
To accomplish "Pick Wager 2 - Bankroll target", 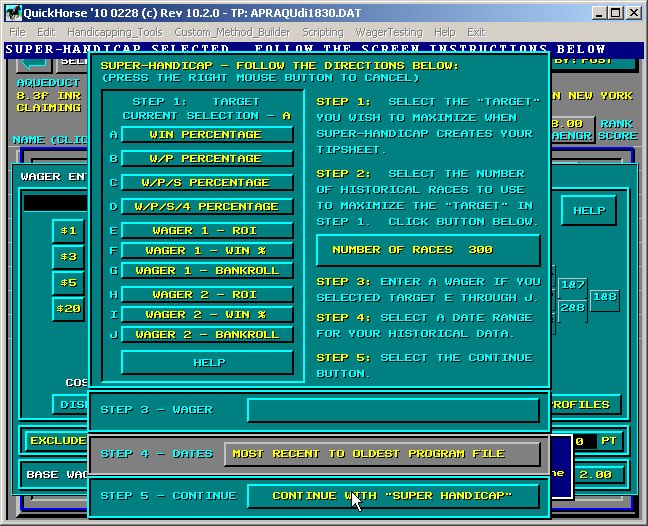I will coord(207,334).
